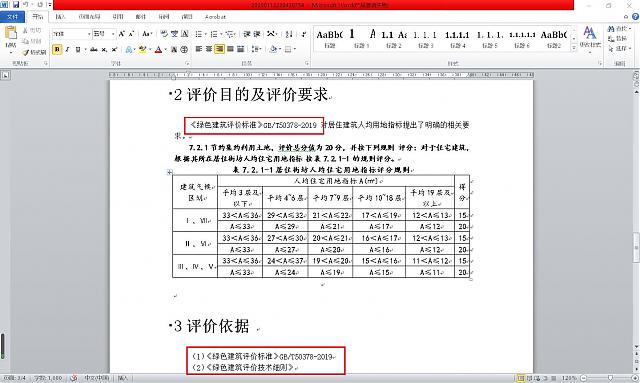The height and width of the screenshot is (383, 640).
Task: Open the Select command in editing group
Action: (x=619, y=49)
